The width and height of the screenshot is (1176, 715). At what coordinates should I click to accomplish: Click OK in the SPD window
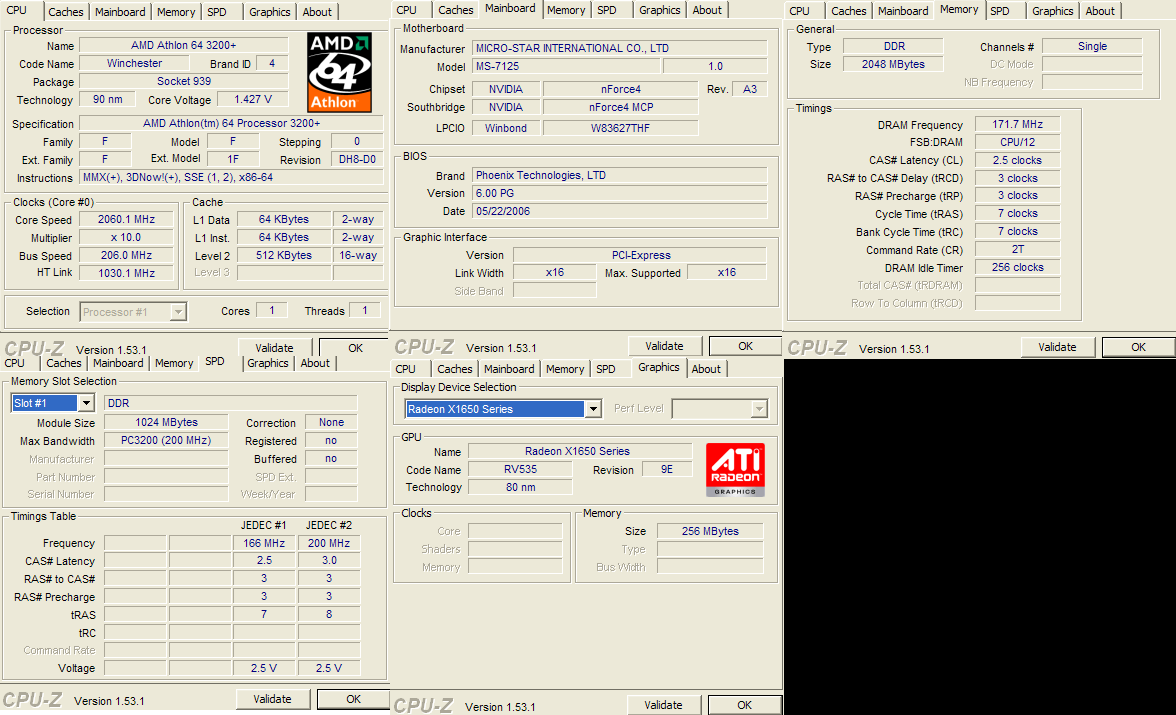pyautogui.click(x=353, y=698)
